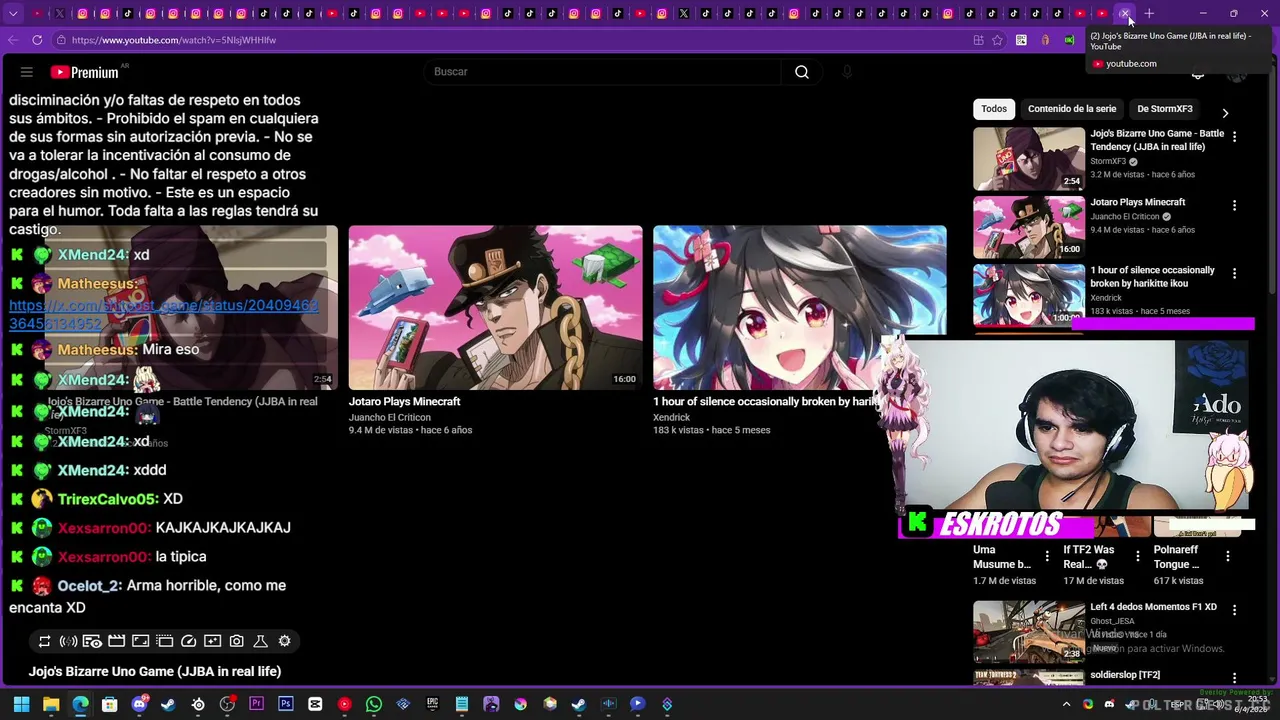
Task: Open options for Battle Tendency sidebar video
Action: pyautogui.click(x=1234, y=137)
